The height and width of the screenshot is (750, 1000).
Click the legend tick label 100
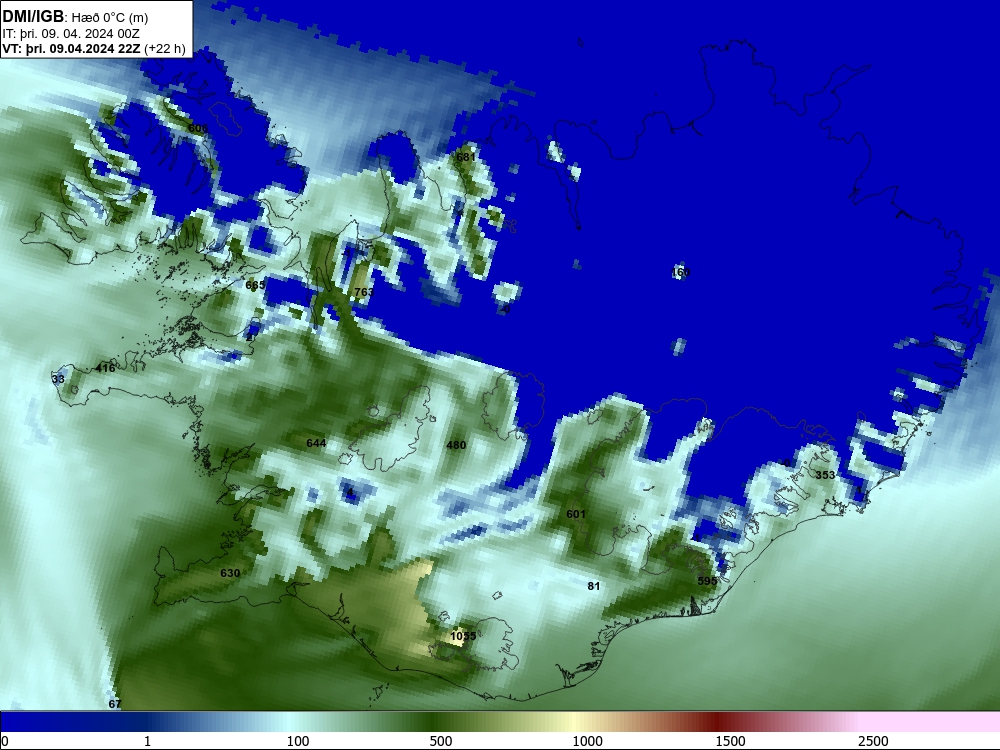pyautogui.click(x=298, y=741)
